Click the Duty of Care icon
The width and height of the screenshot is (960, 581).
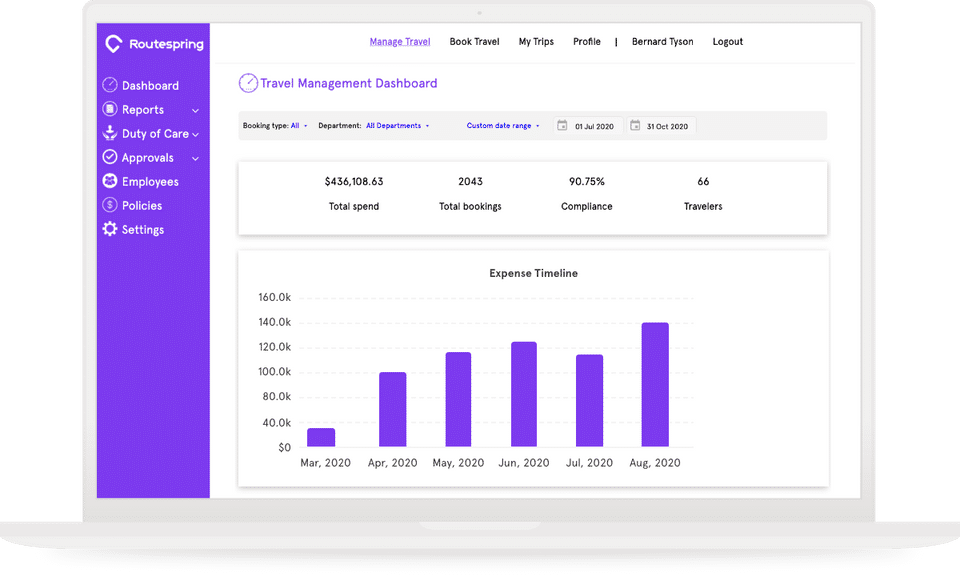(110, 132)
